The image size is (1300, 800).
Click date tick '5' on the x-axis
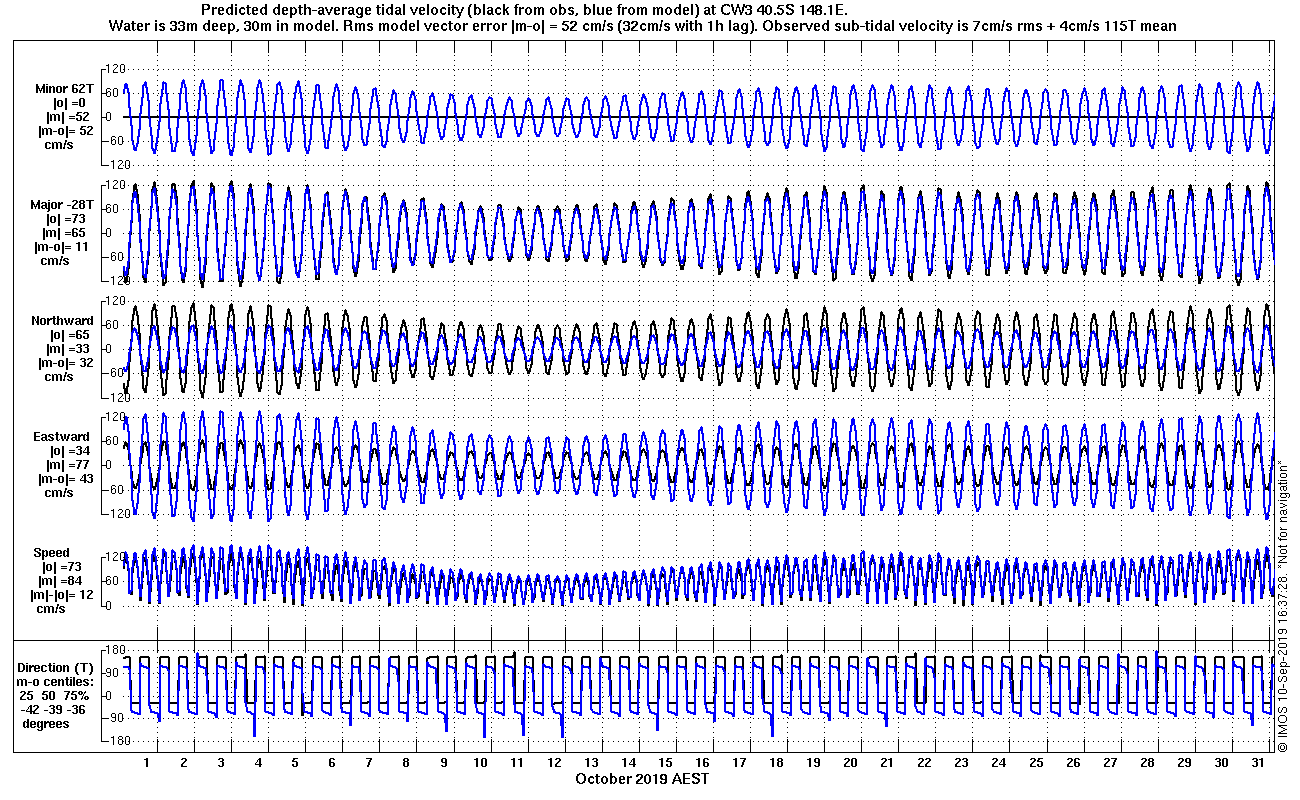(x=295, y=763)
